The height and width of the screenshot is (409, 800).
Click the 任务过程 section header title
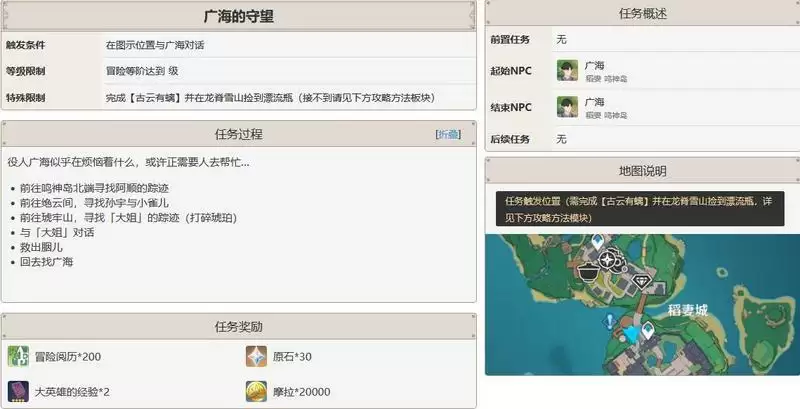coord(239,134)
